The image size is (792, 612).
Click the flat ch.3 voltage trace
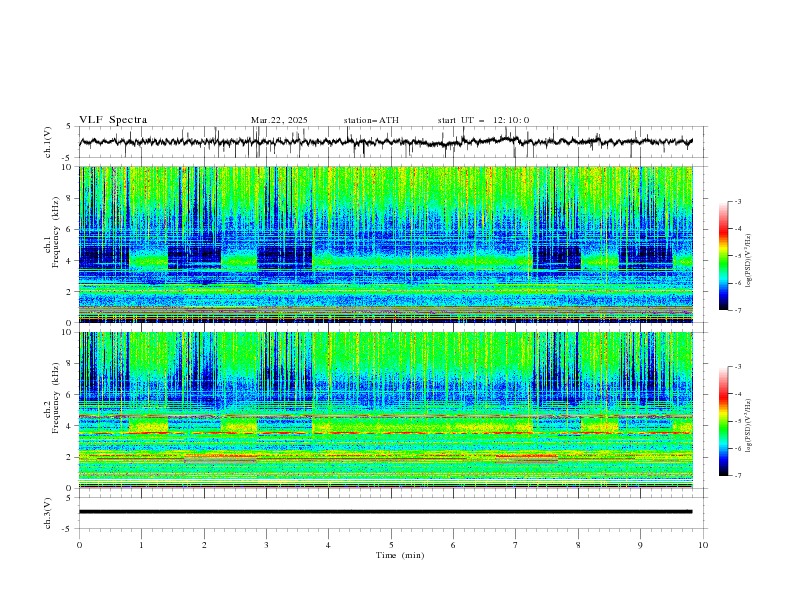pos(385,512)
